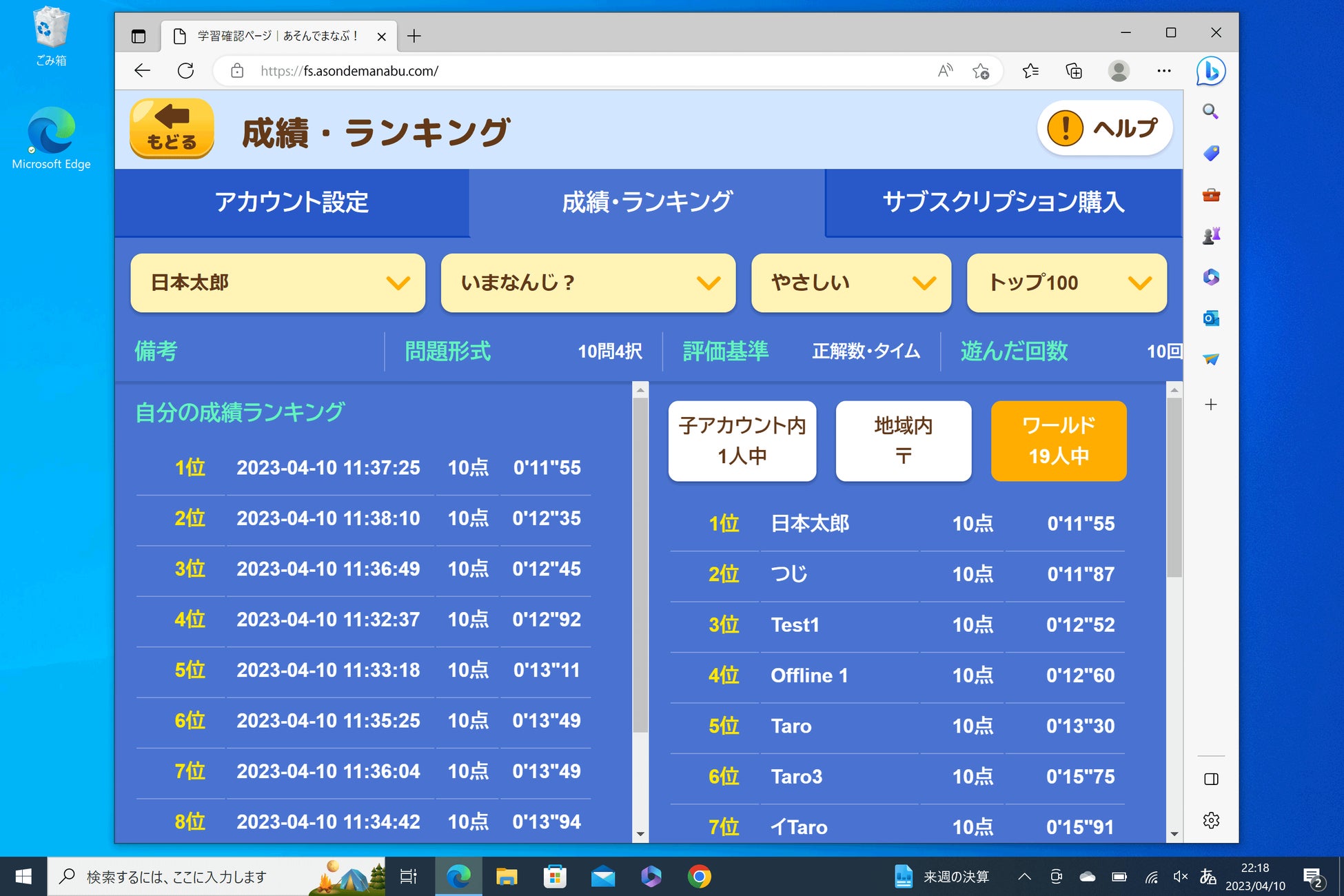Image resolution: width=1344 pixels, height=896 pixels.
Task: Click the browser refresh icon
Action: [185, 71]
